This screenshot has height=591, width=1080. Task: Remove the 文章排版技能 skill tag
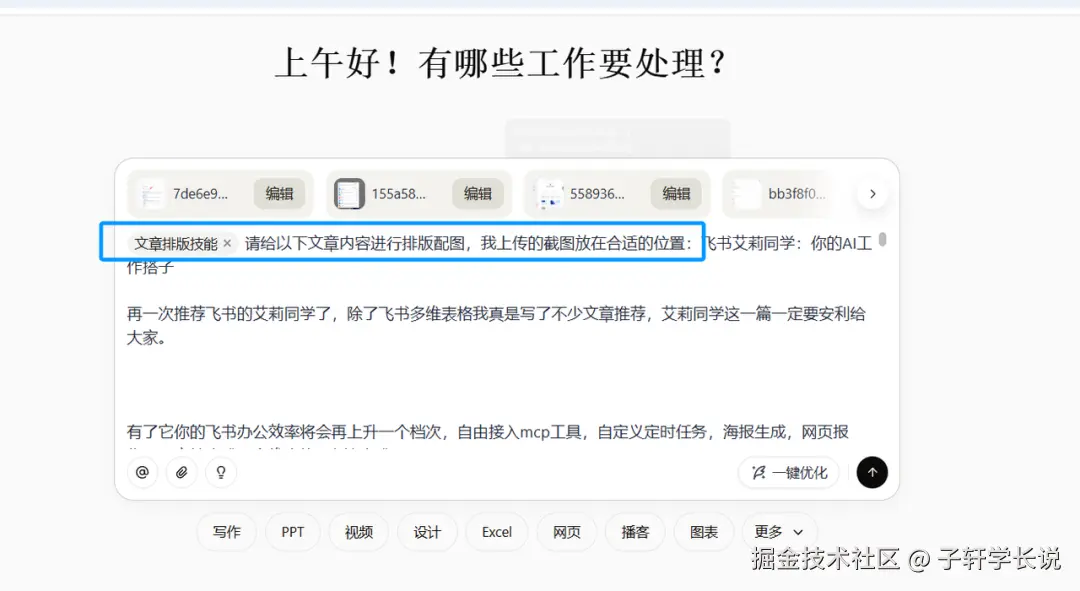tap(228, 242)
